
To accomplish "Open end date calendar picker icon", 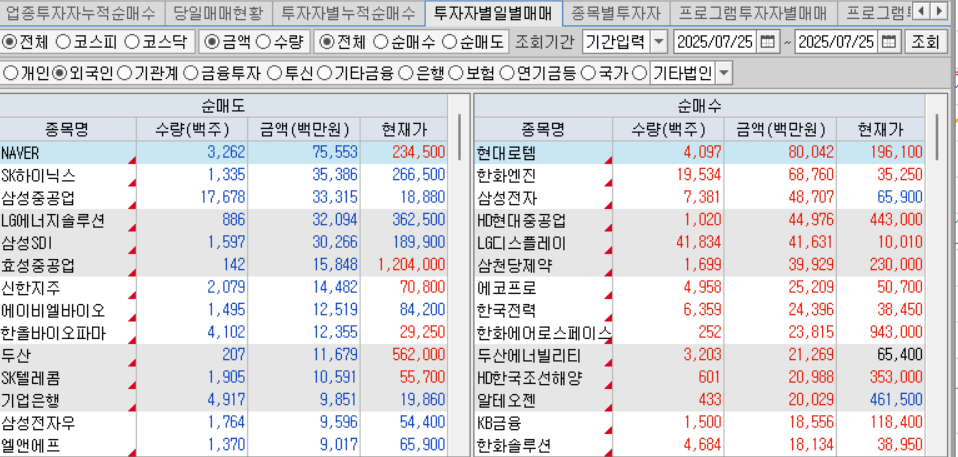I will [891, 42].
